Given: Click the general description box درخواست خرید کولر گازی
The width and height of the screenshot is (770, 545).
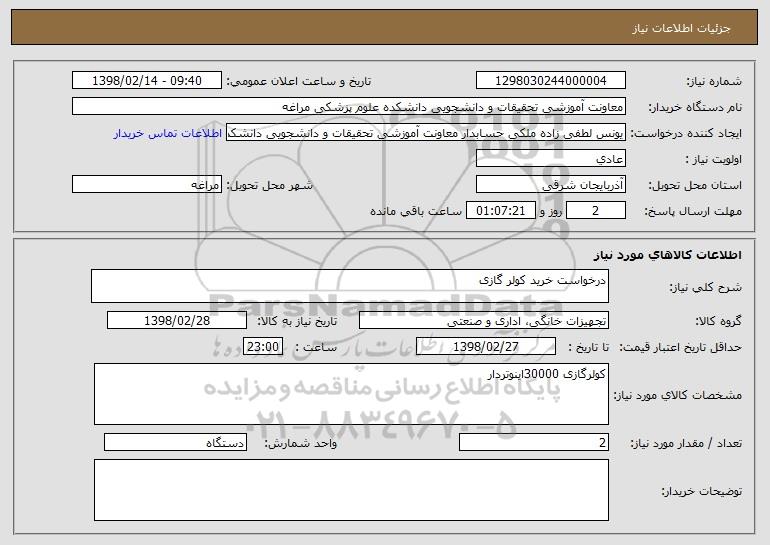Looking at the screenshot, I should pos(350,286).
